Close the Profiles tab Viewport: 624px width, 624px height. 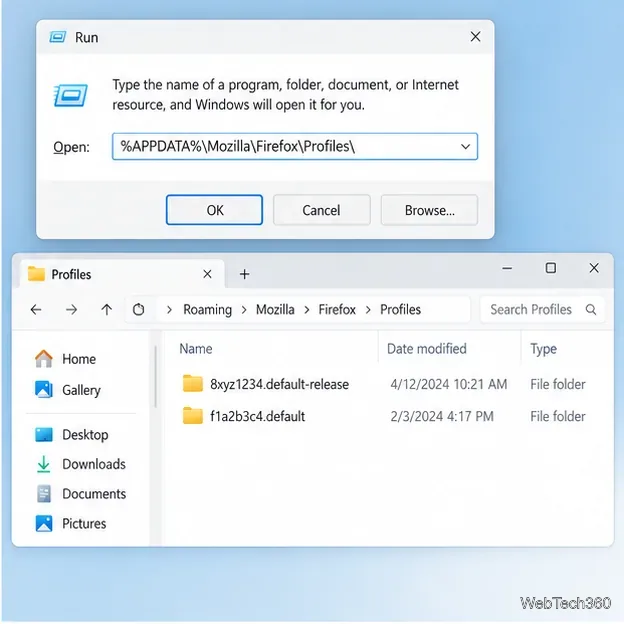207,274
